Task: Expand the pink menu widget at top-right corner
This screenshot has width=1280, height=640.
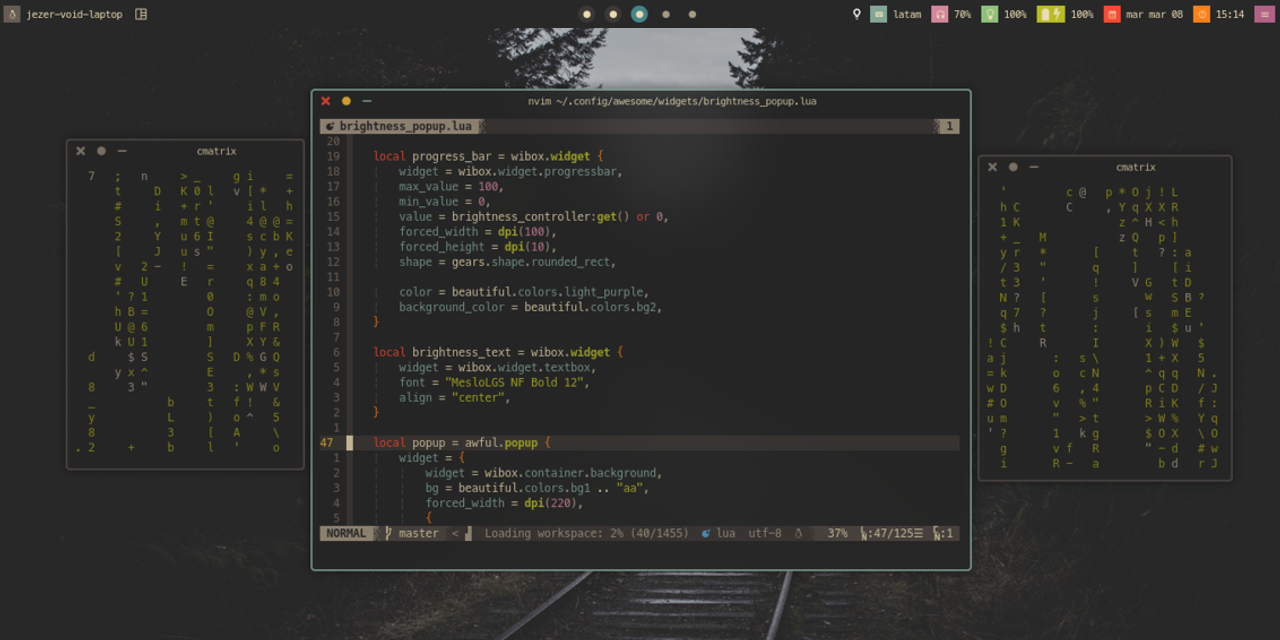Action: [x=1267, y=14]
